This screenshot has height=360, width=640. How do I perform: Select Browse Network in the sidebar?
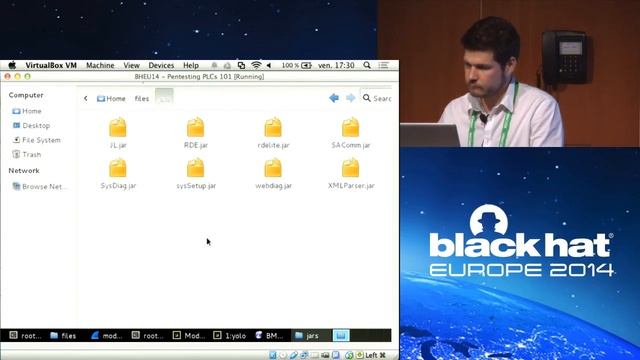(40, 187)
